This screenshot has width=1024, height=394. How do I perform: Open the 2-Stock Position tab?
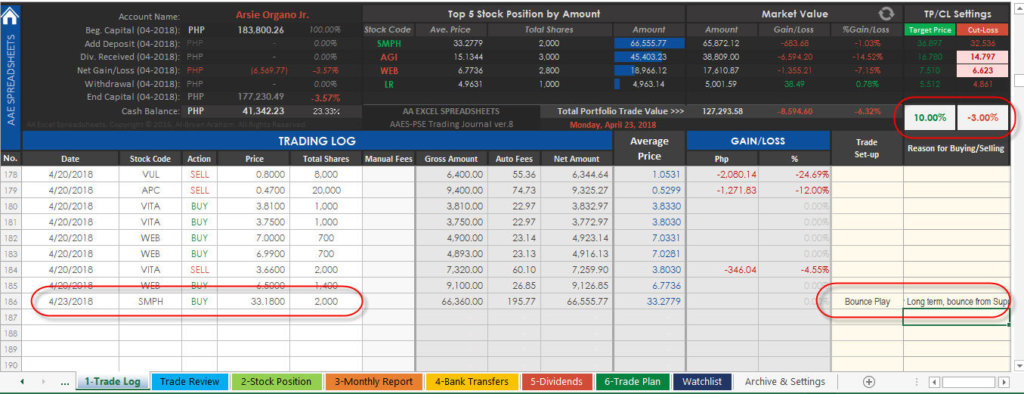[276, 382]
